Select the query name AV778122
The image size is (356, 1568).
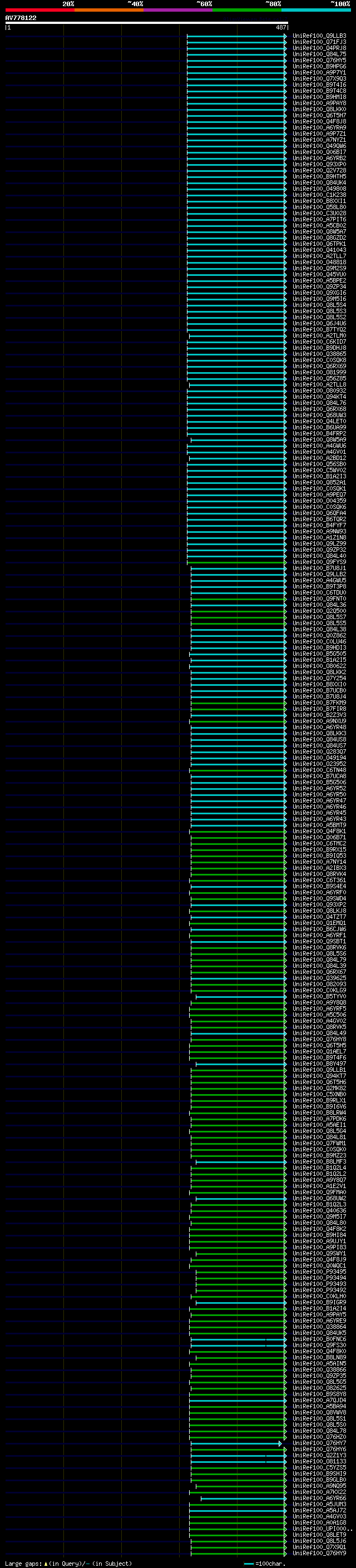pos(21,18)
